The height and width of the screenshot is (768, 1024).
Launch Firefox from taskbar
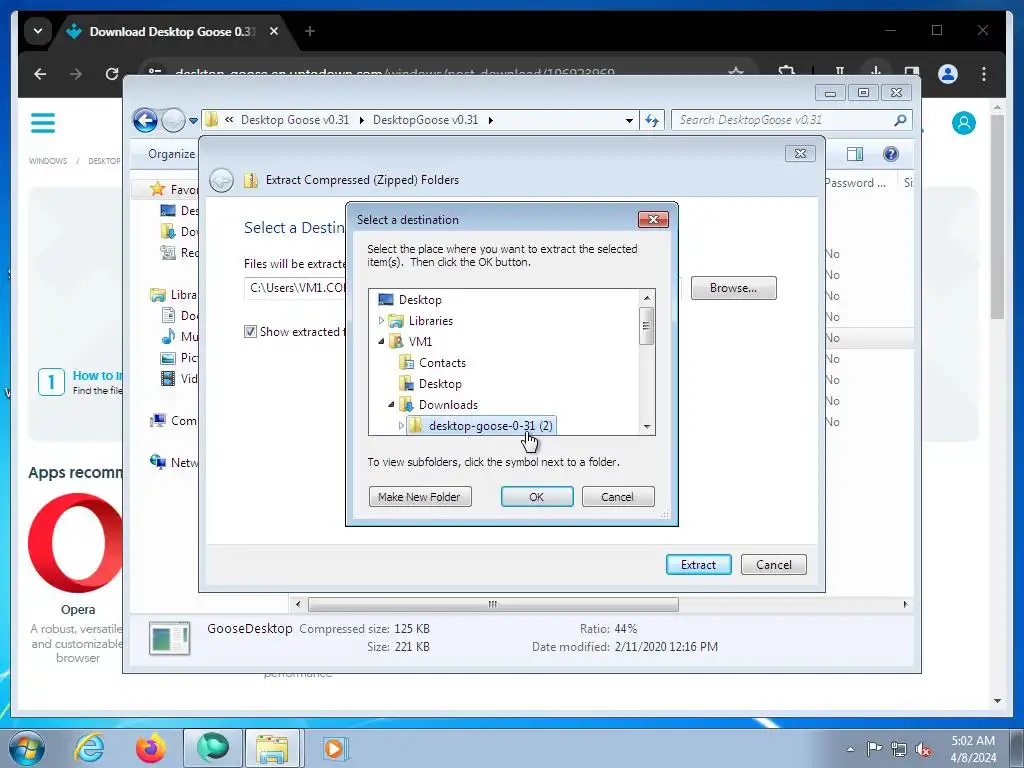pyautogui.click(x=150, y=748)
